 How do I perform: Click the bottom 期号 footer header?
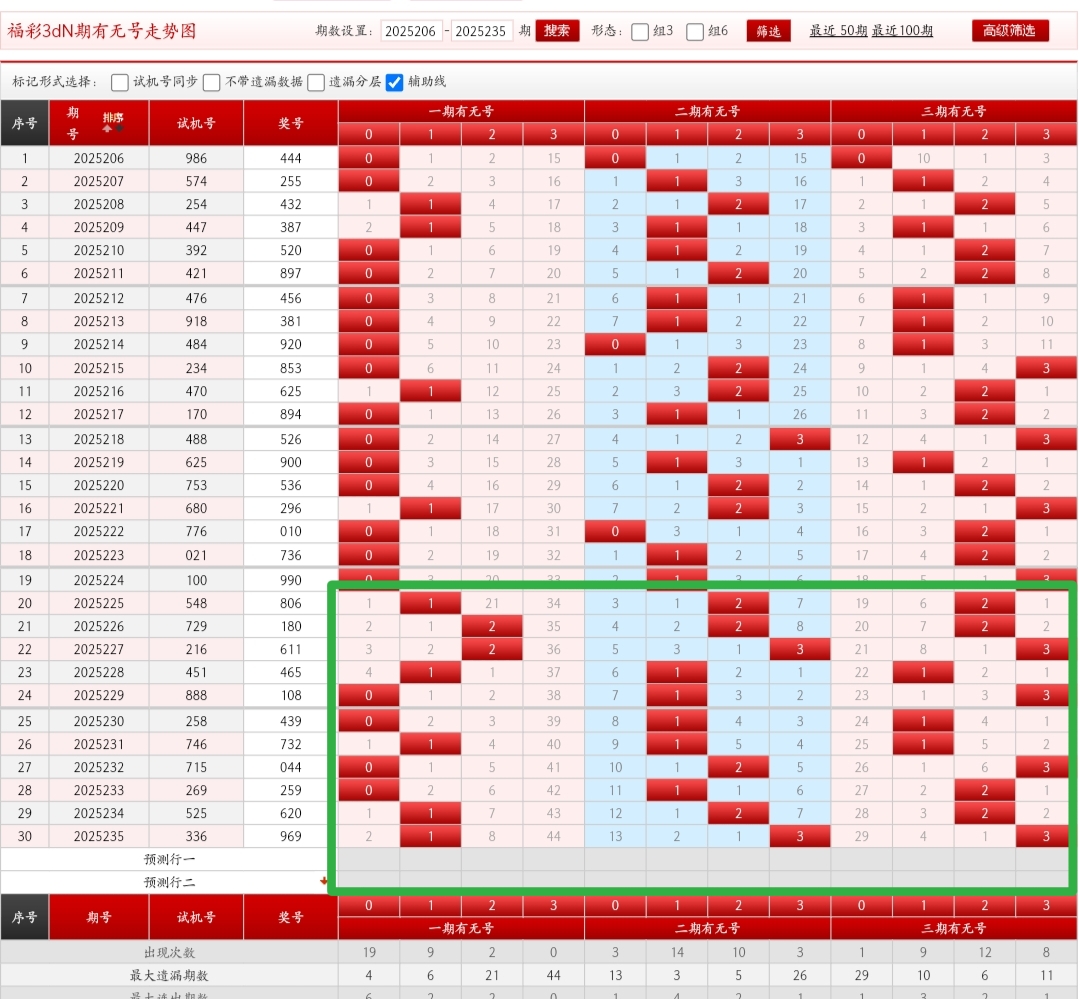[x=99, y=918]
